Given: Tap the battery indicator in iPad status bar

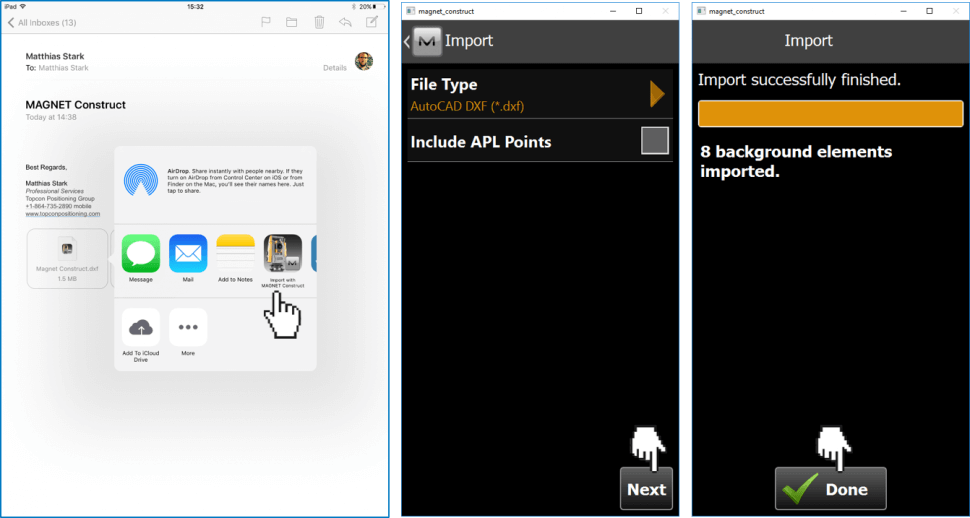Looking at the screenshot, I should (x=379, y=6).
